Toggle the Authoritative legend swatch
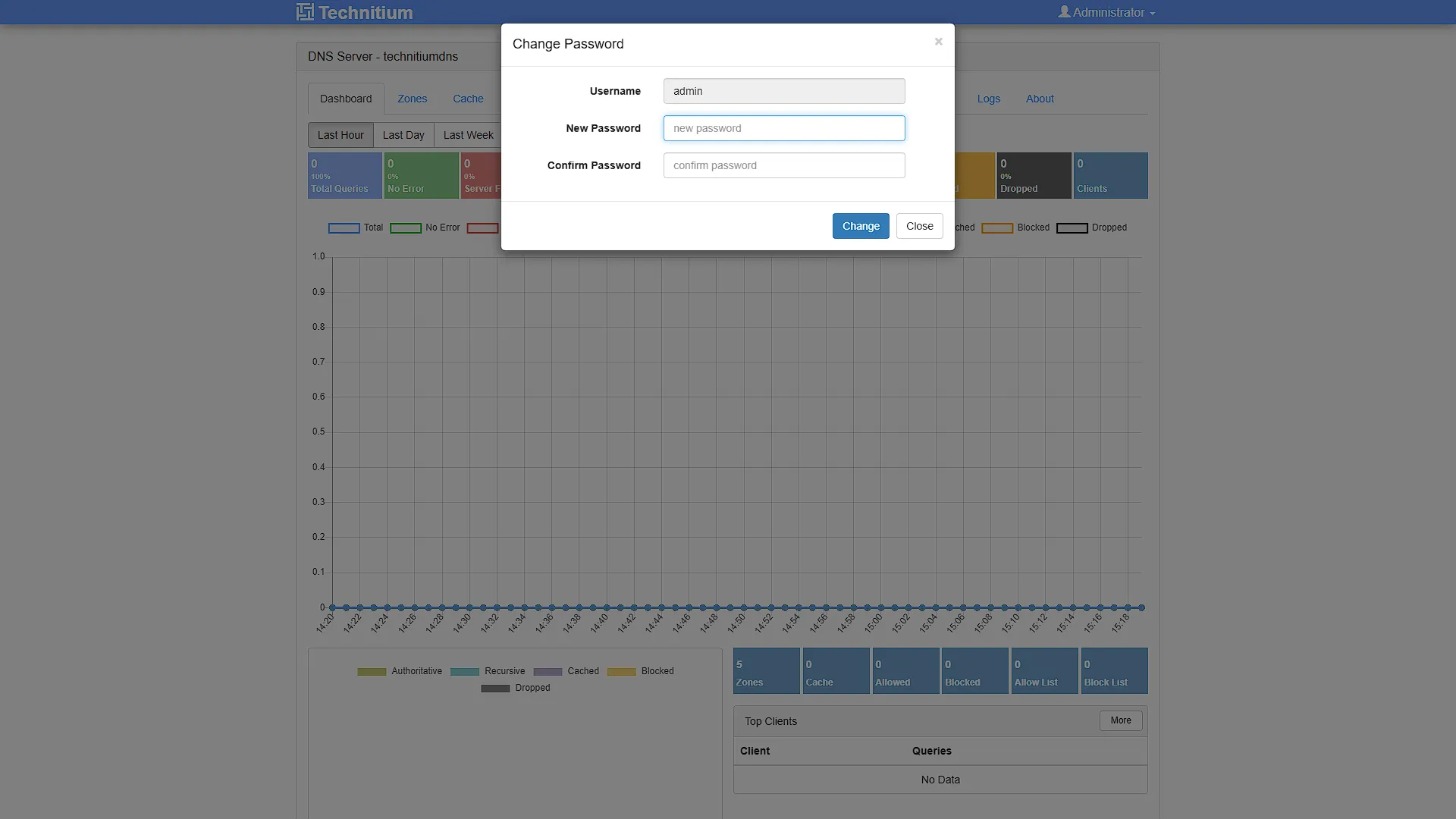The image size is (1456, 819). pos(372,672)
